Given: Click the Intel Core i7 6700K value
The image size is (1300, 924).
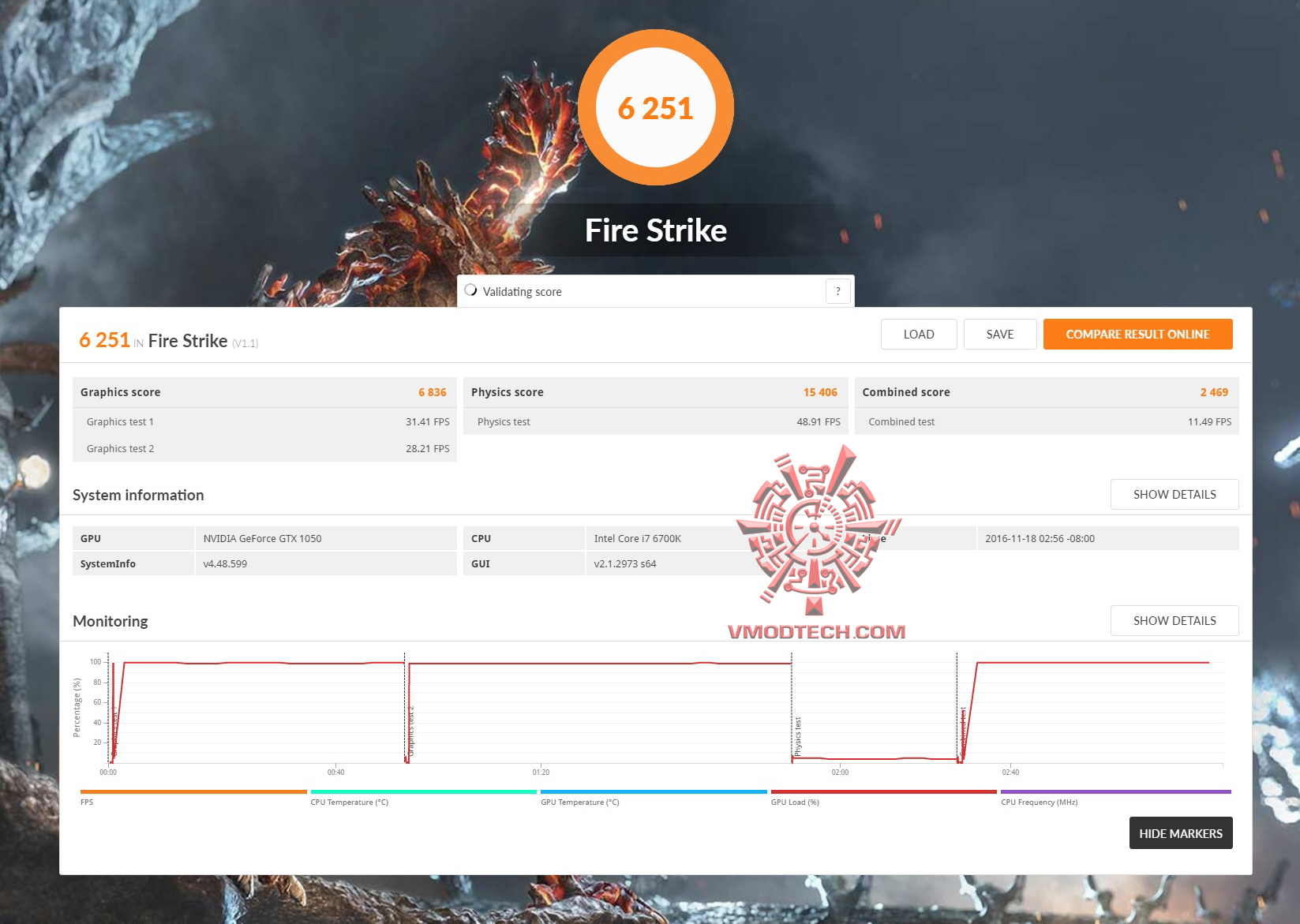Looking at the screenshot, I should (638, 539).
